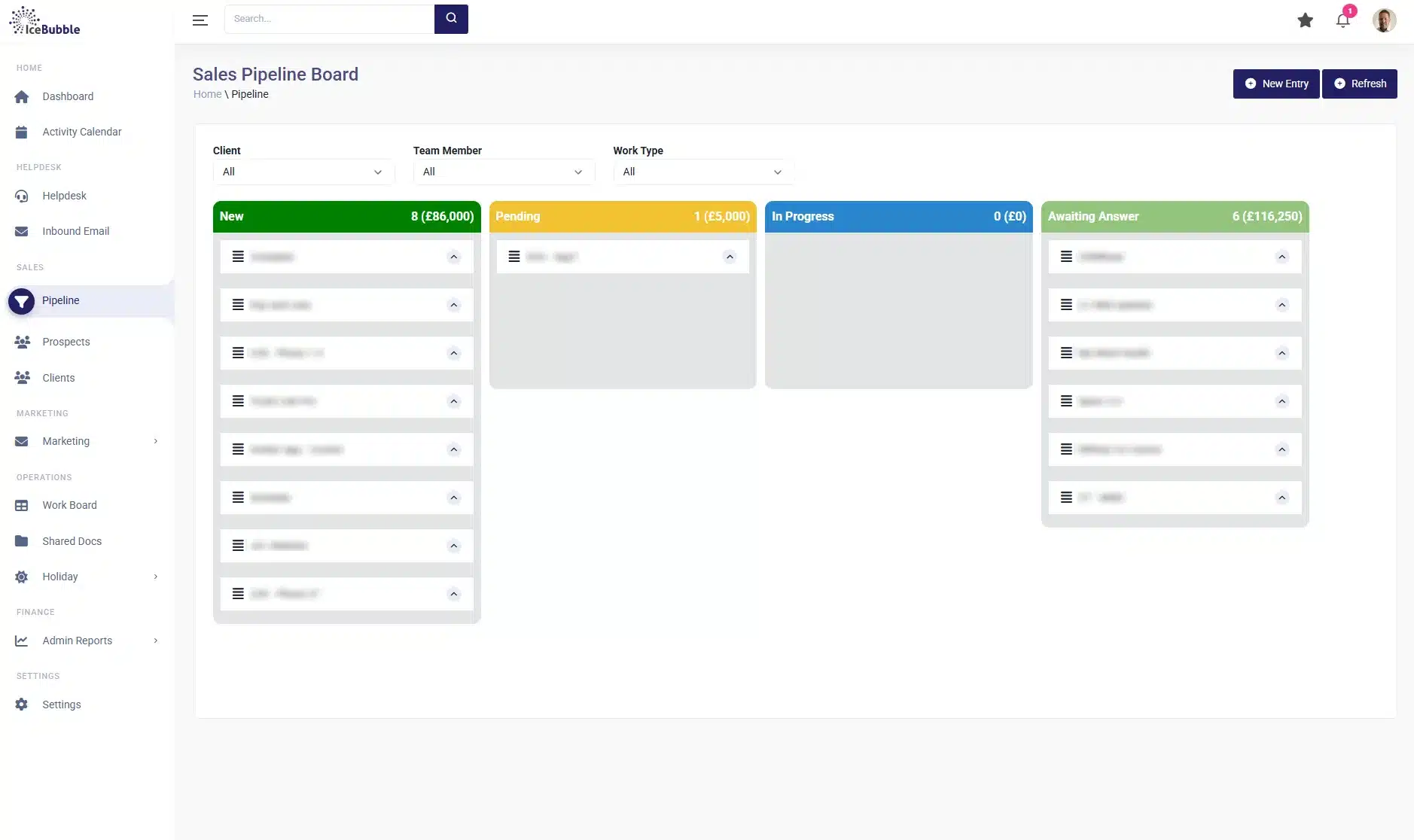Viewport: 1414px width, 840px height.
Task: Click the search magnifier button
Action: point(451,19)
